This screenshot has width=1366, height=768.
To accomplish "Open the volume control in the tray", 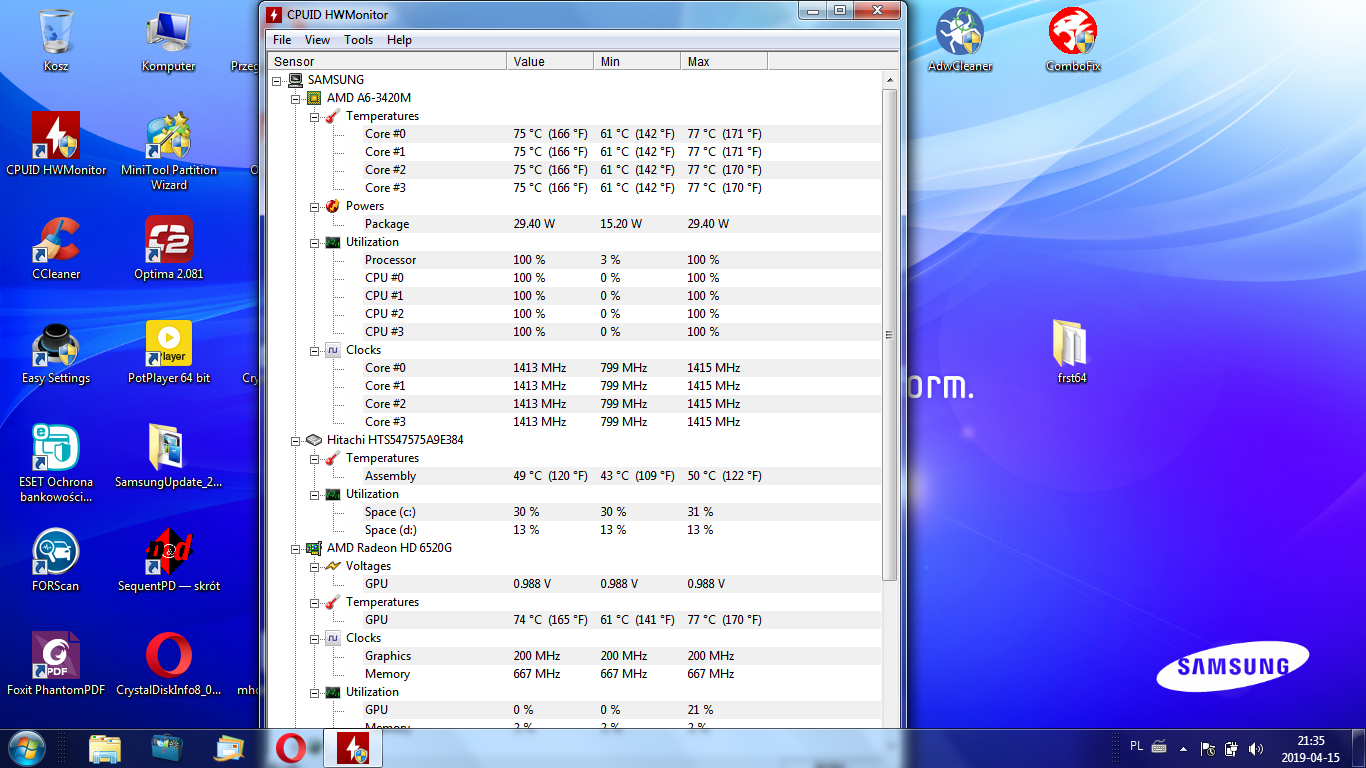I will pyautogui.click(x=1255, y=748).
